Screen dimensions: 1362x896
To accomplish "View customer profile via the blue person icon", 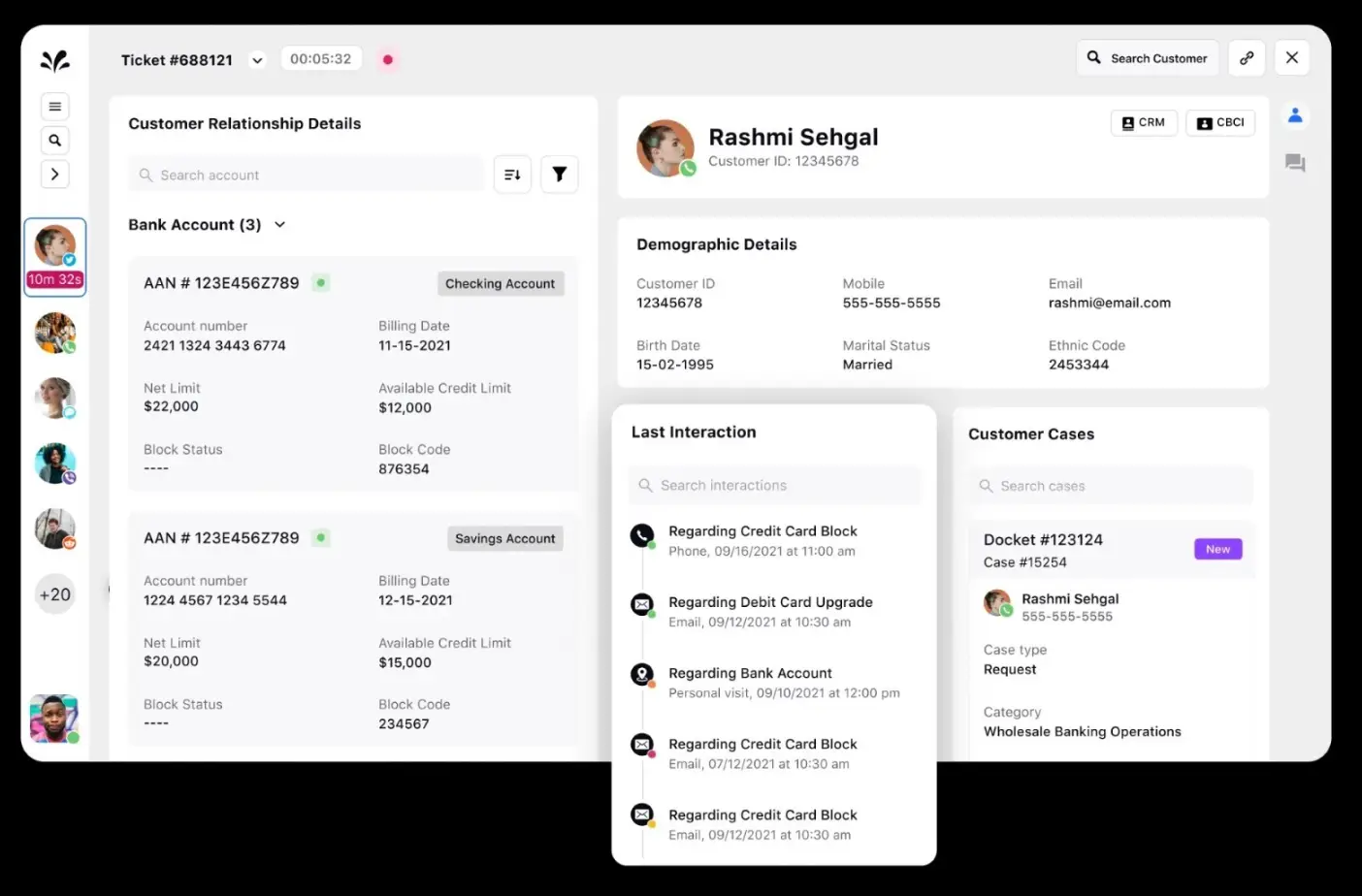I will point(1295,114).
